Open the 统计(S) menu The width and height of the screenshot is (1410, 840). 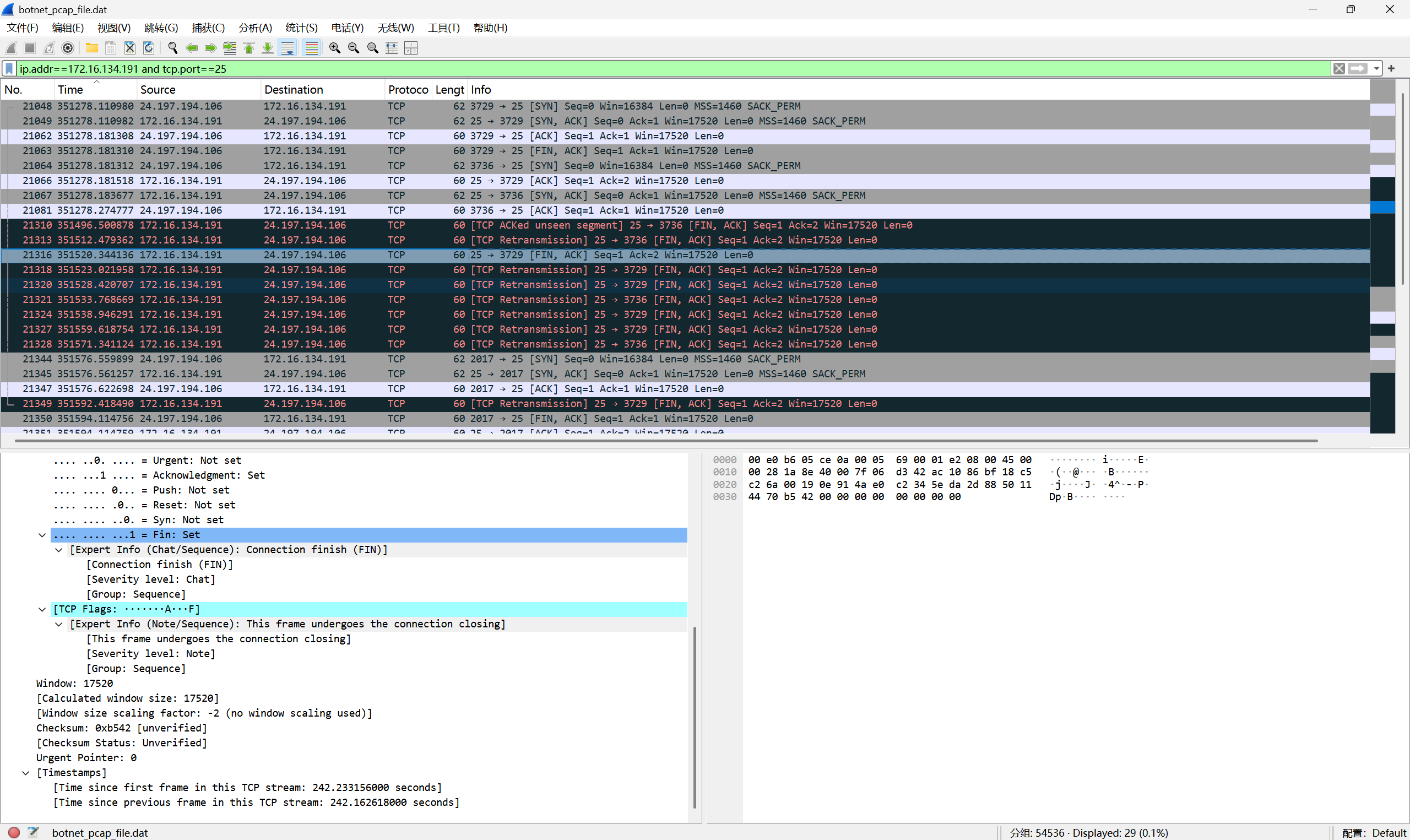click(x=301, y=28)
